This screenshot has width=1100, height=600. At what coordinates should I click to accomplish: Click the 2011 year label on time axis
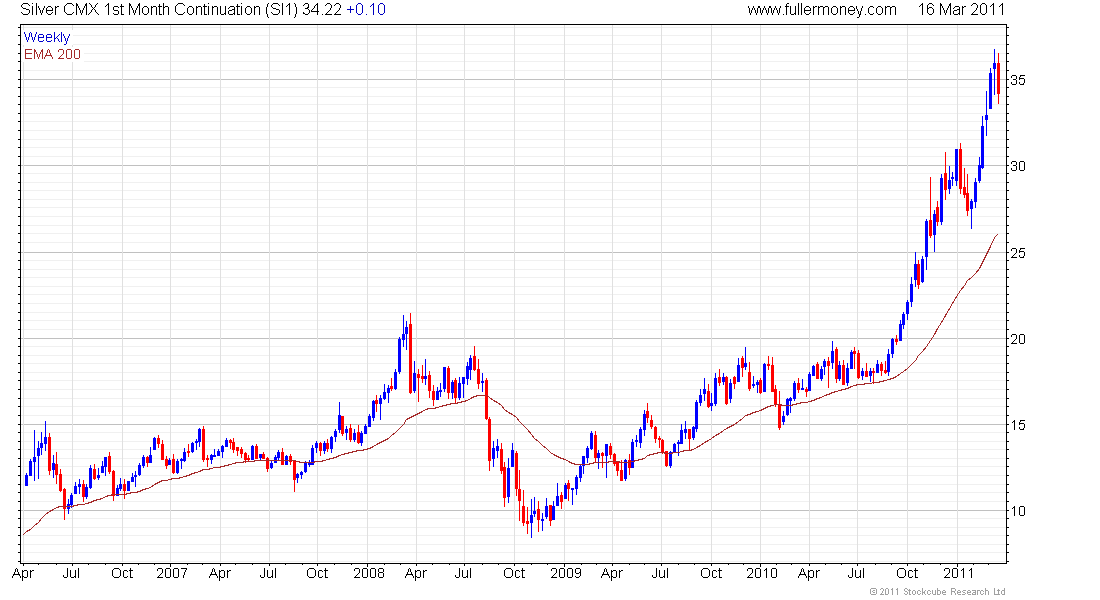(958, 573)
